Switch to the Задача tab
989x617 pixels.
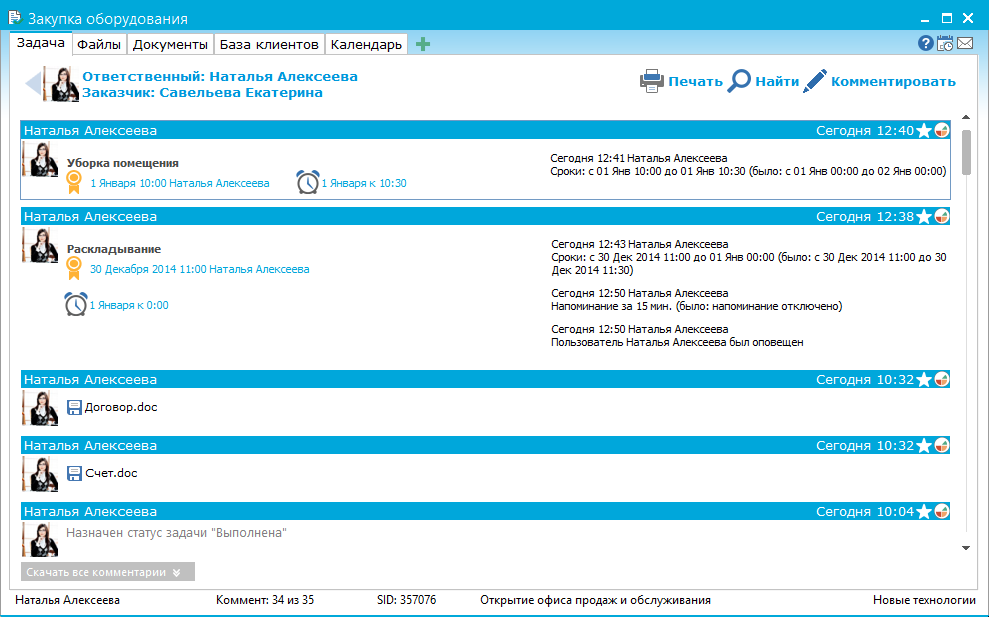[x=40, y=43]
